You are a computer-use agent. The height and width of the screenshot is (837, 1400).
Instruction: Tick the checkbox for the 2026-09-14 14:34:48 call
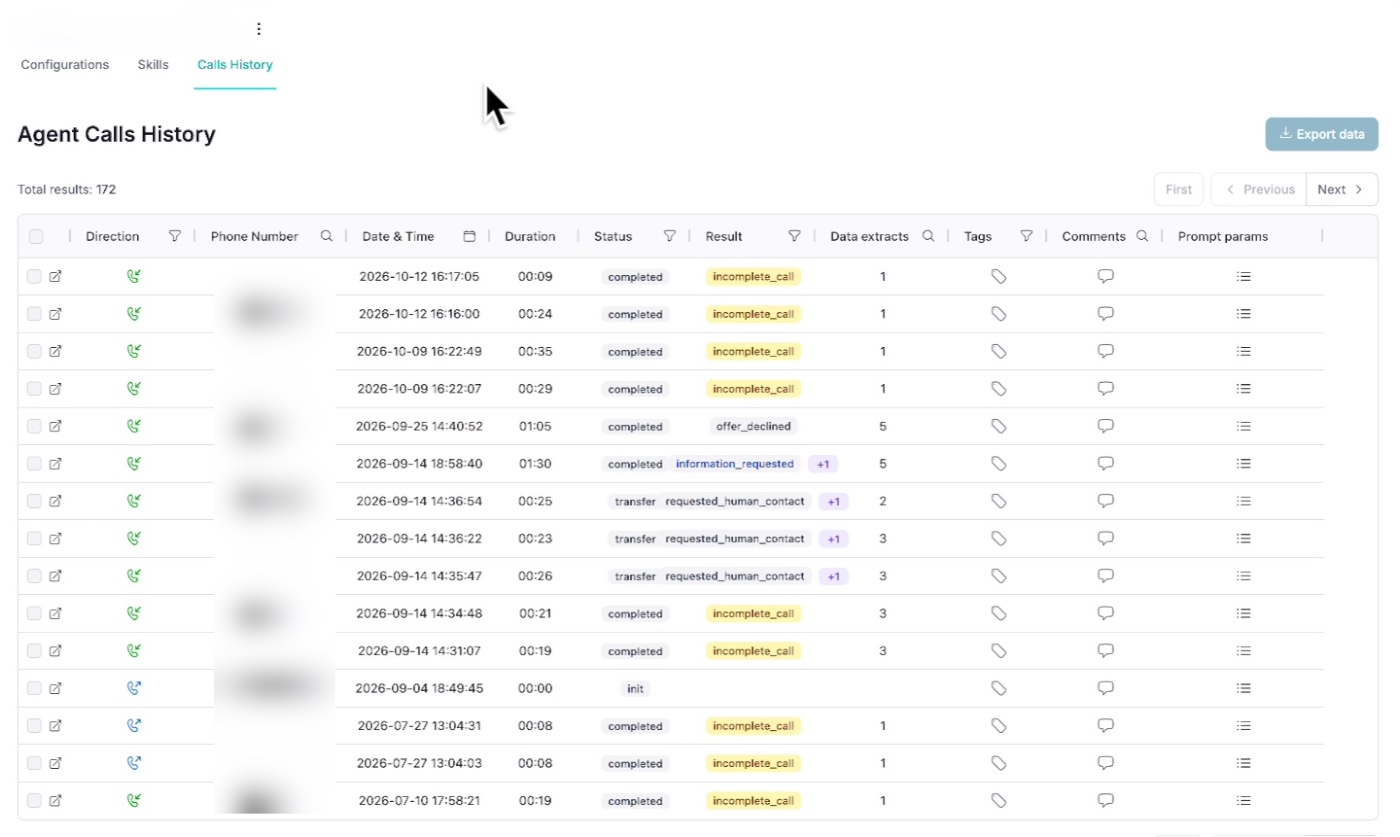(35, 614)
